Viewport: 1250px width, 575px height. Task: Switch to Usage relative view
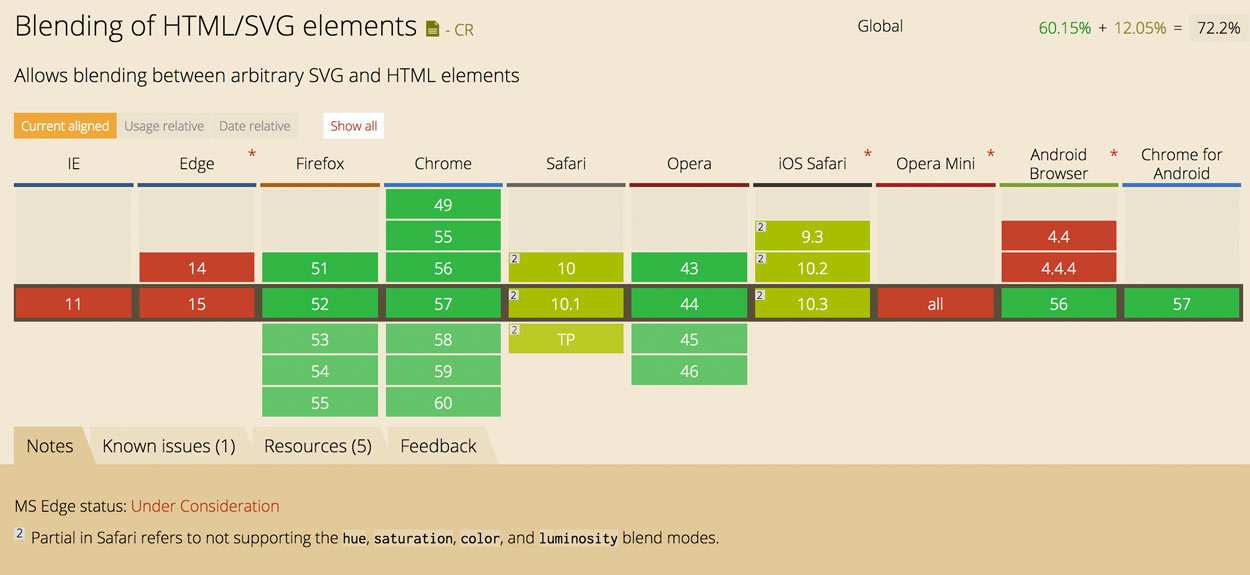click(x=164, y=126)
